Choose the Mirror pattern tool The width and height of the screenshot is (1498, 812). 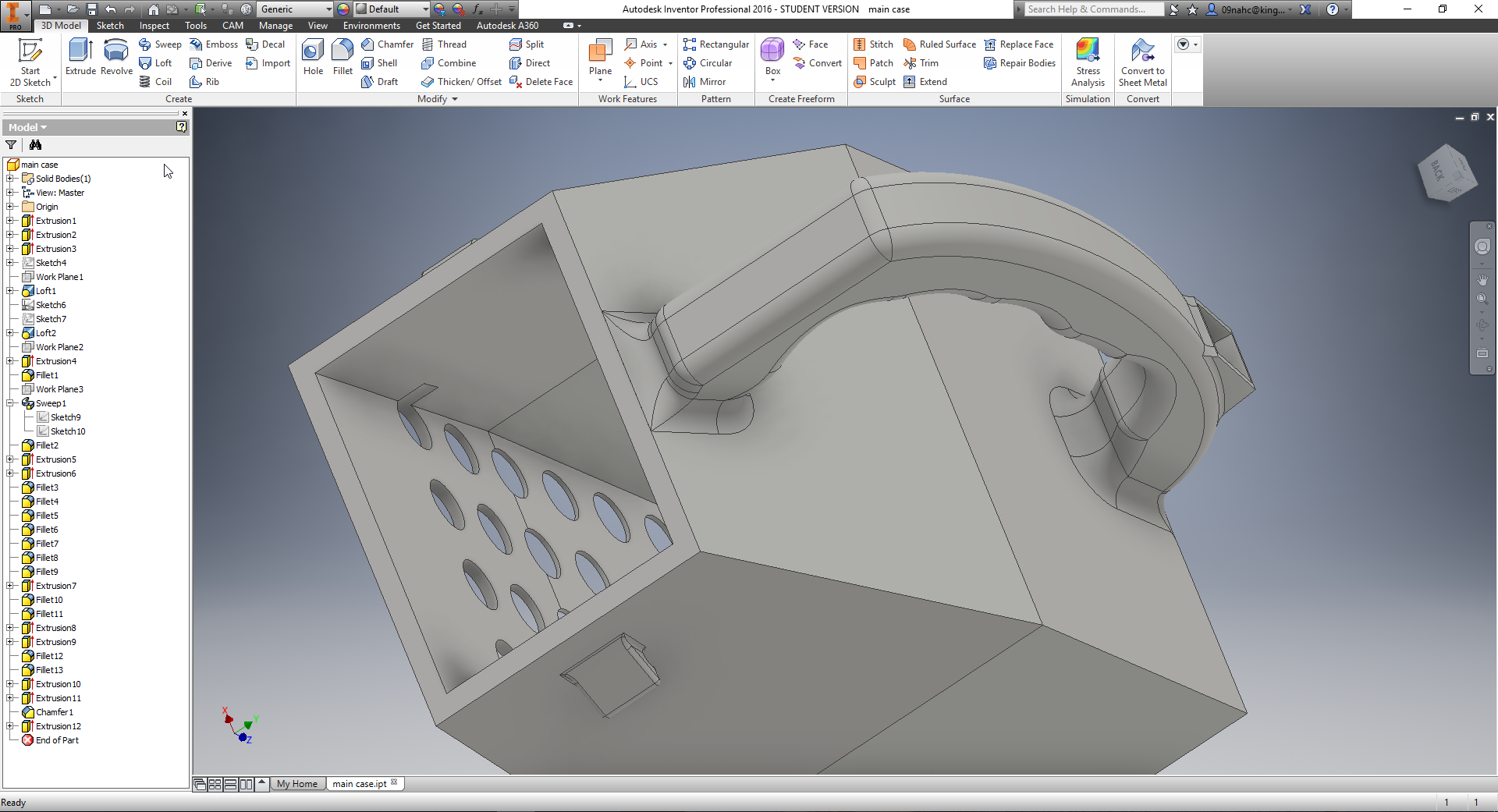pos(705,82)
